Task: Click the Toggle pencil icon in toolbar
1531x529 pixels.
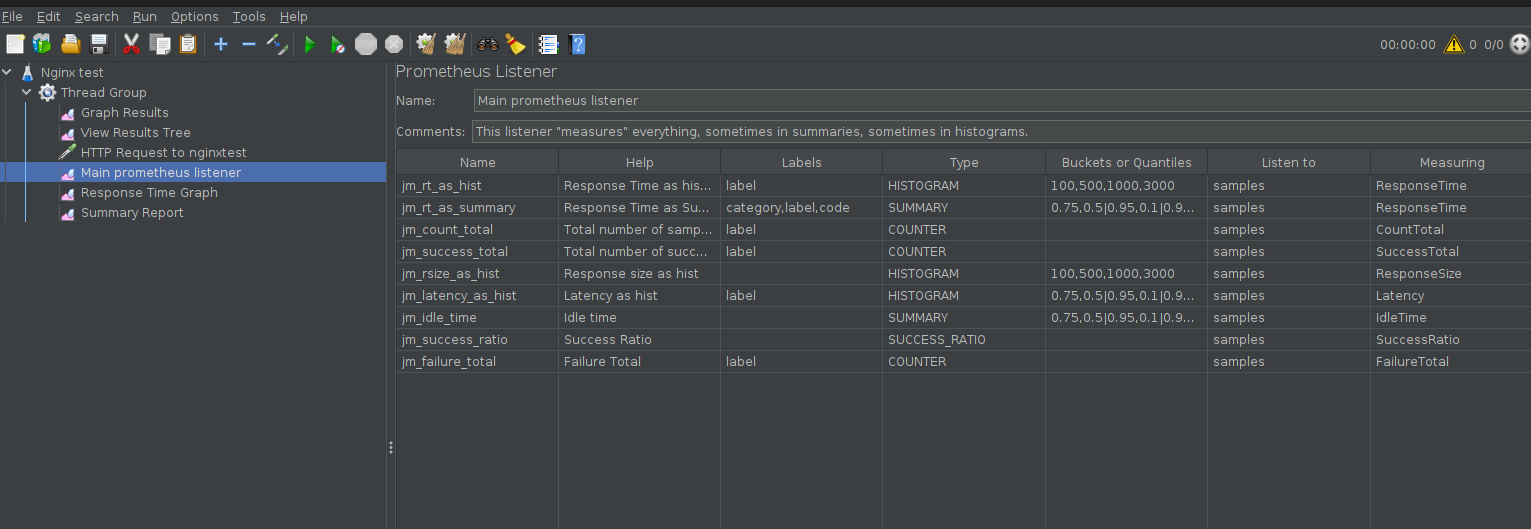Action: (x=277, y=44)
